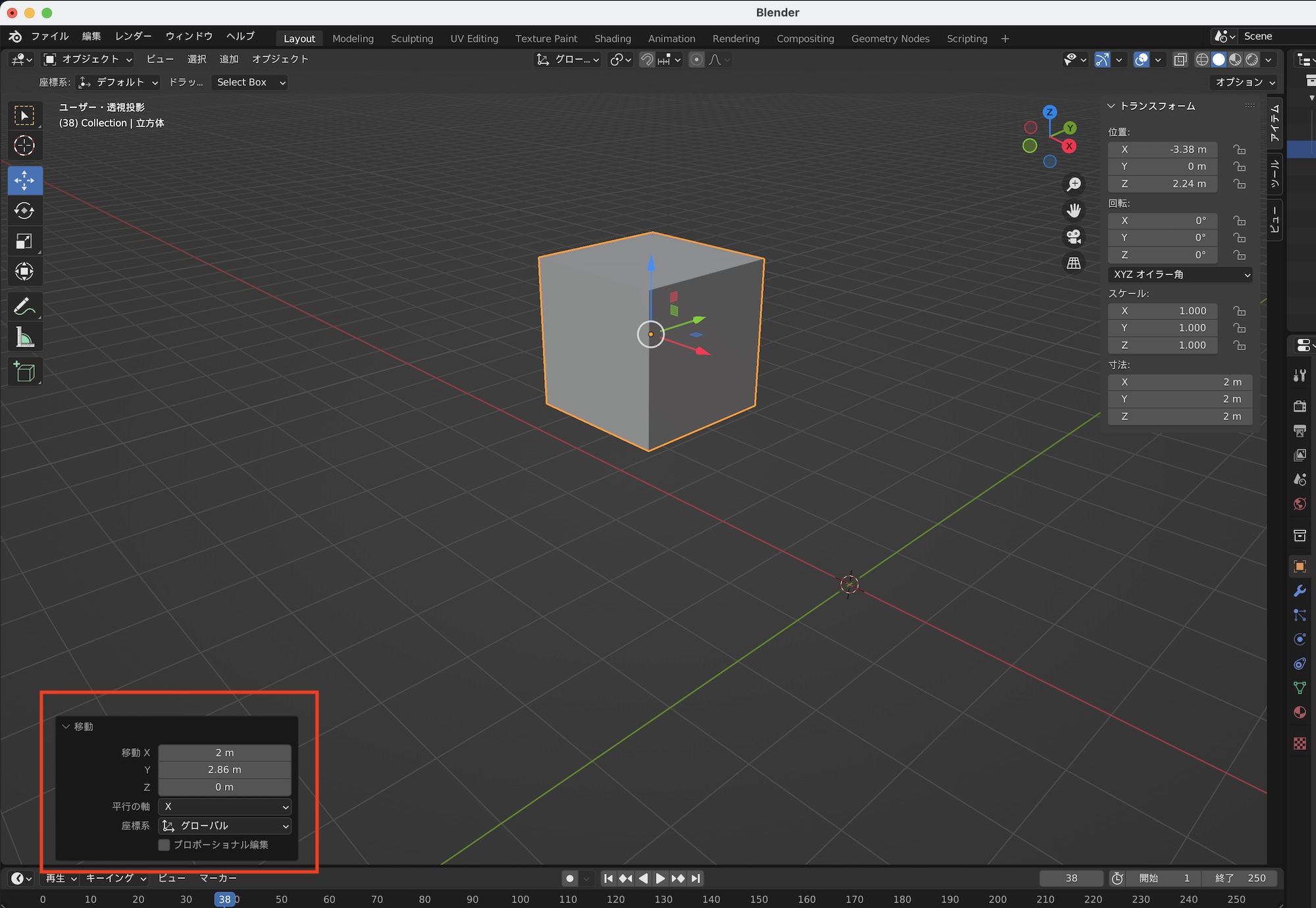Select the Scale tool in toolbar

pos(24,241)
